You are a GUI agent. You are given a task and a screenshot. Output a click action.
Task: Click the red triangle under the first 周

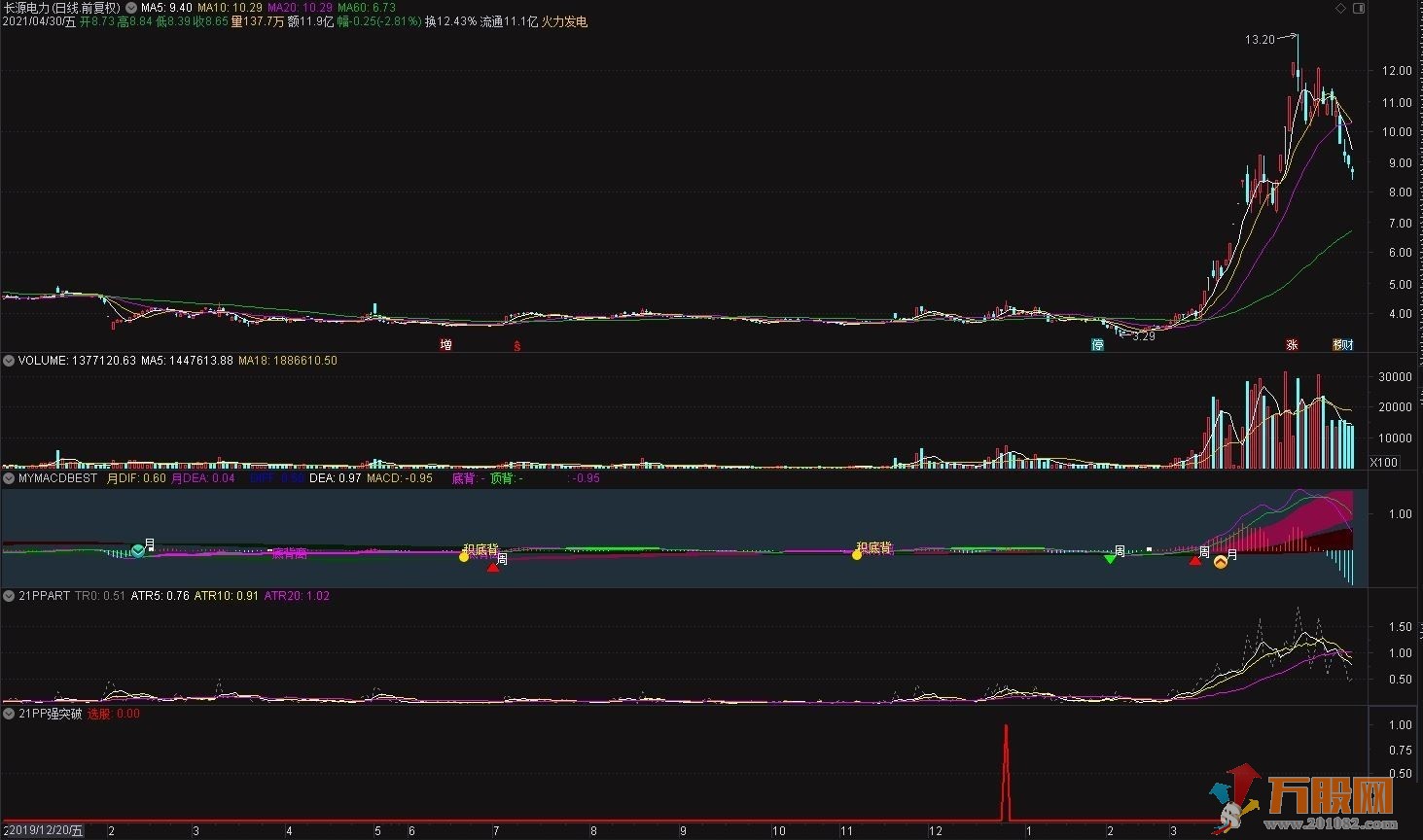pyautogui.click(x=493, y=567)
